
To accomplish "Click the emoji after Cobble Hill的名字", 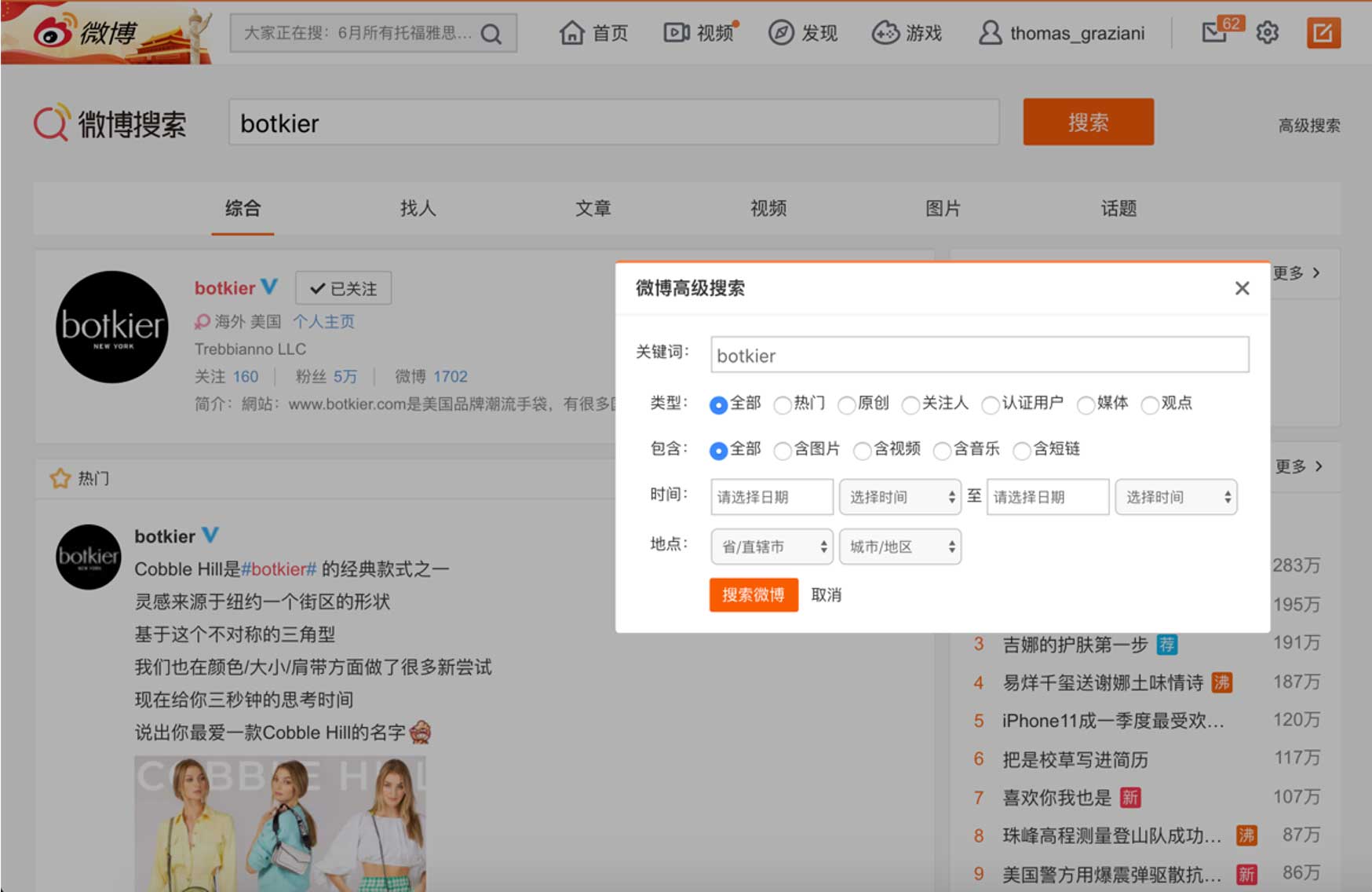I will click(421, 732).
